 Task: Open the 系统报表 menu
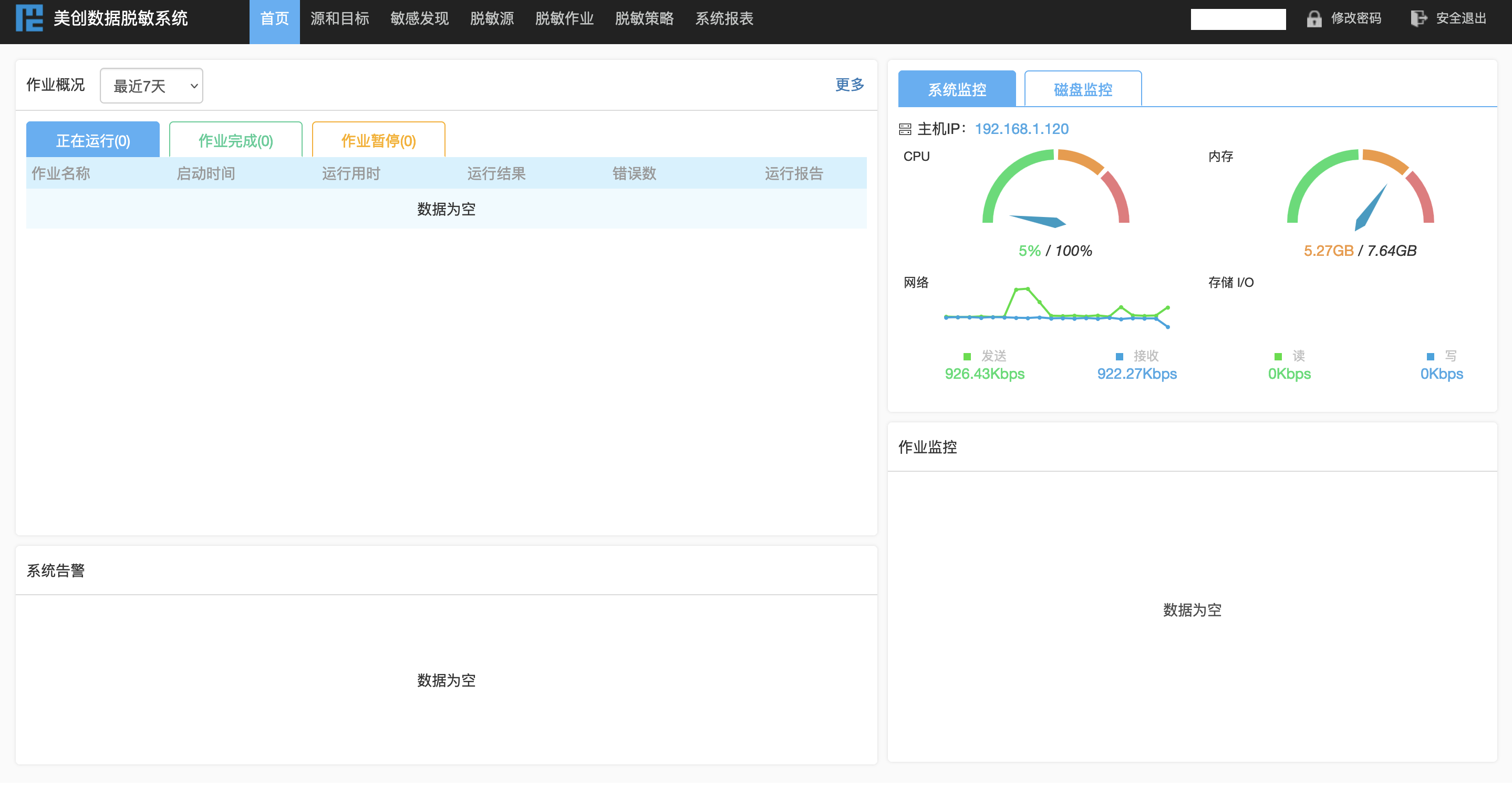(x=724, y=18)
